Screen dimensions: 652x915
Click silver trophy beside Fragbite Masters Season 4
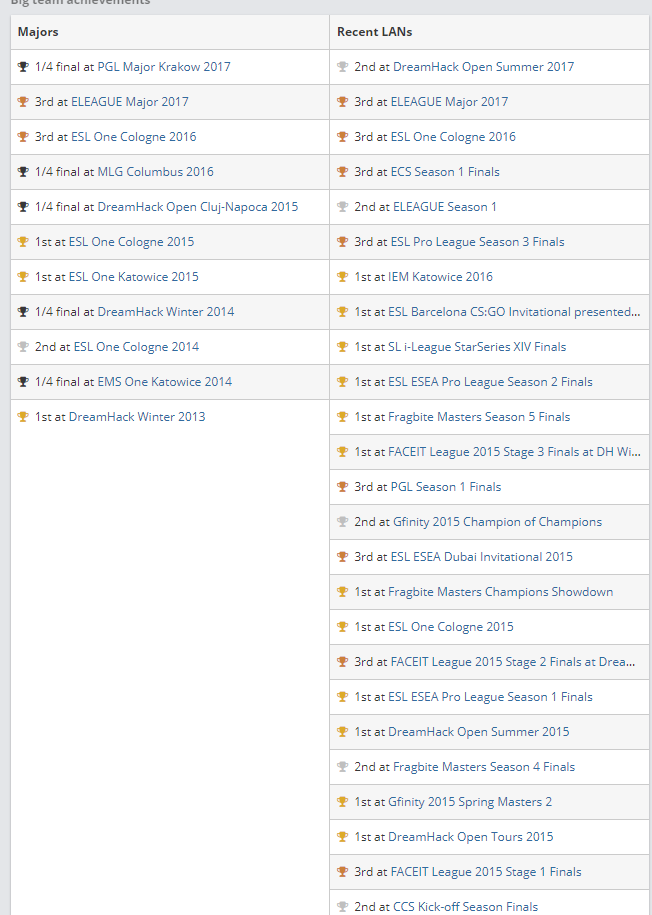point(343,767)
